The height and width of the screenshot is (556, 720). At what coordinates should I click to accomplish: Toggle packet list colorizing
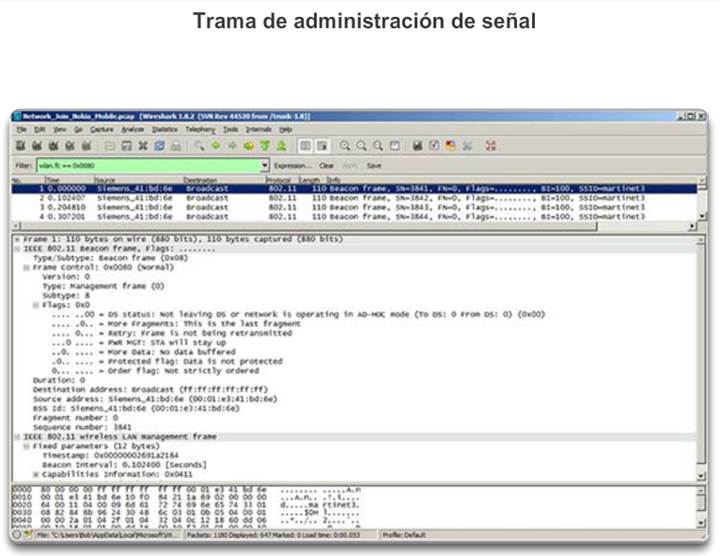pos(305,146)
